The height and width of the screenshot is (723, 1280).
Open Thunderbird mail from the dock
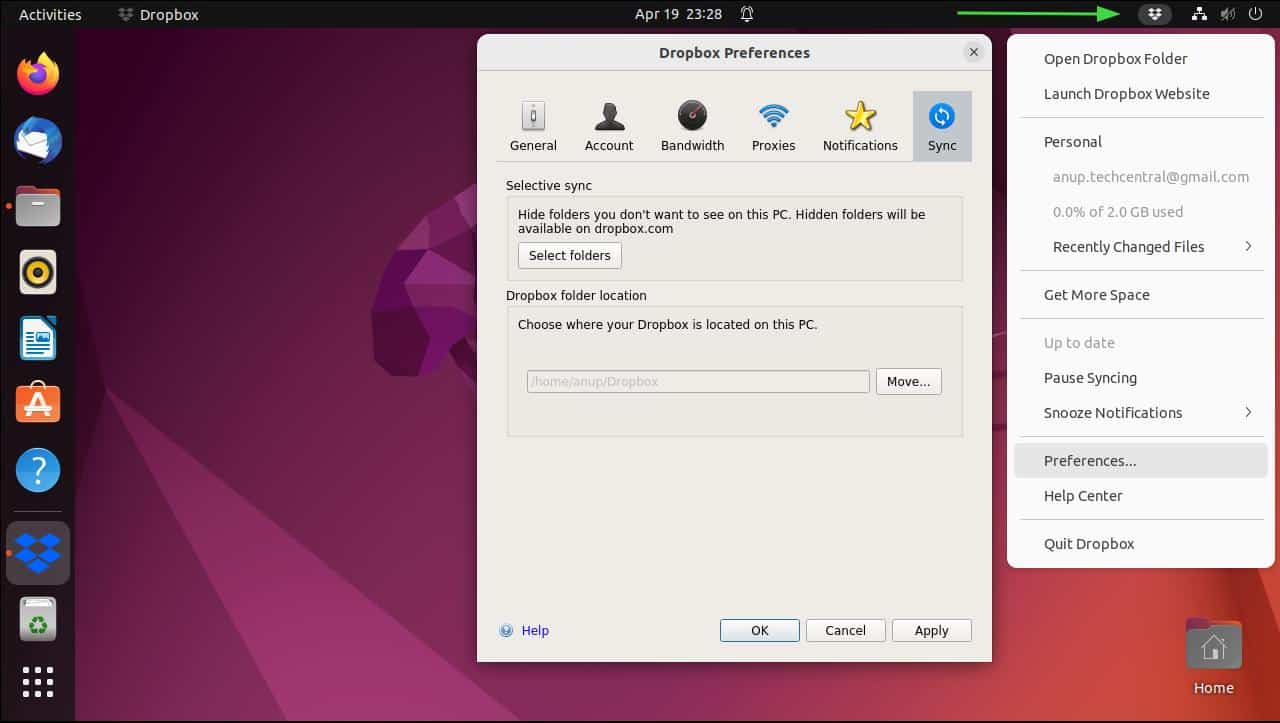pyautogui.click(x=38, y=140)
